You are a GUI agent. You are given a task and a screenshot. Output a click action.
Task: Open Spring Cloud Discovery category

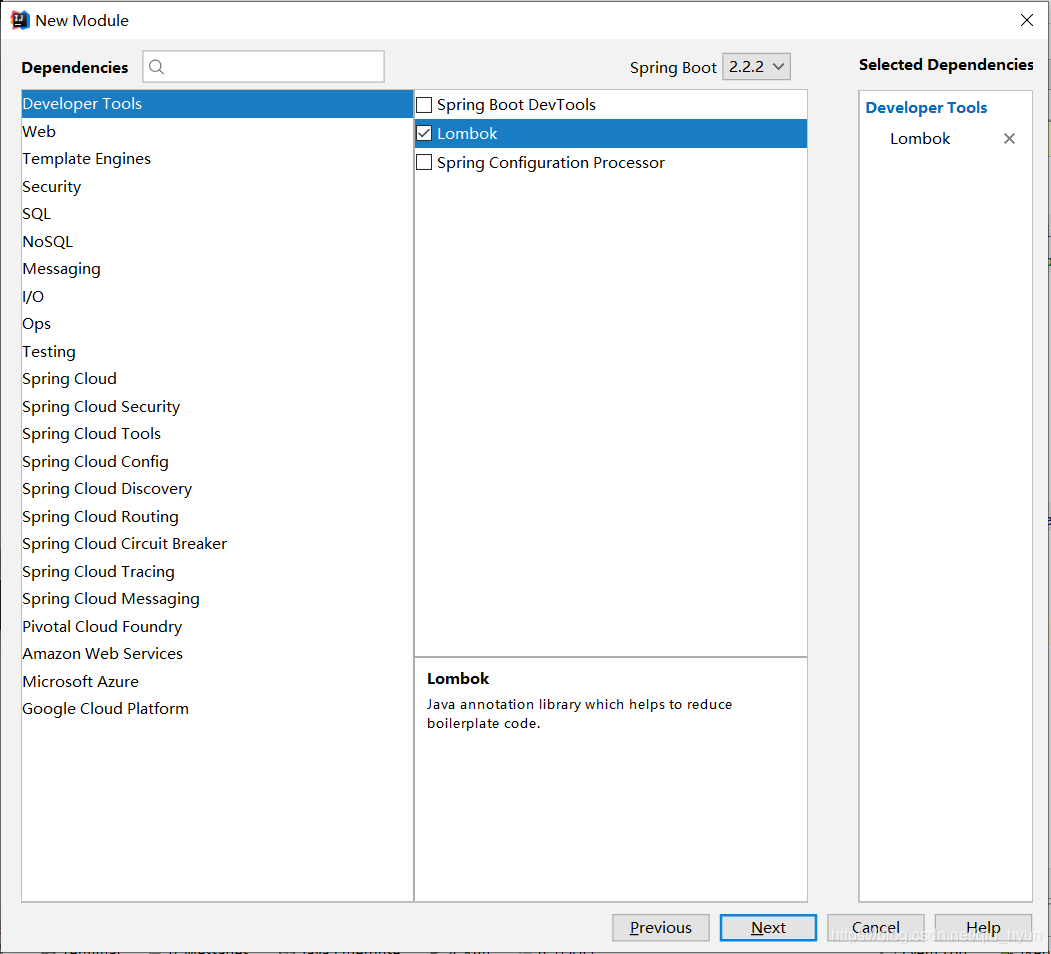(x=217, y=489)
